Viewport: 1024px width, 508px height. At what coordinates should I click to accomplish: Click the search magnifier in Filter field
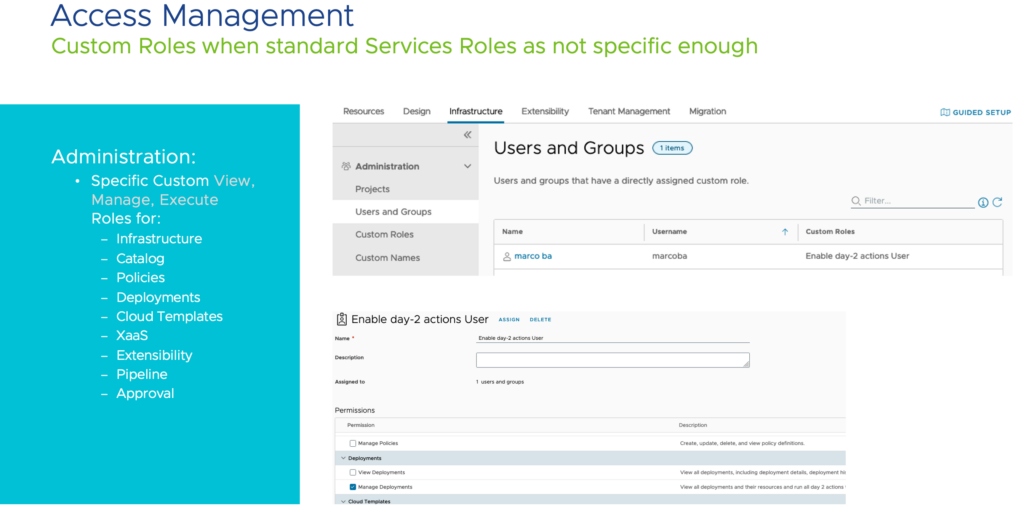point(856,201)
